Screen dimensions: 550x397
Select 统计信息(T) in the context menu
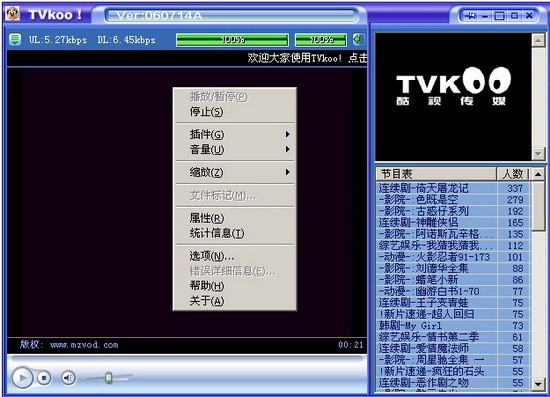(x=235, y=233)
